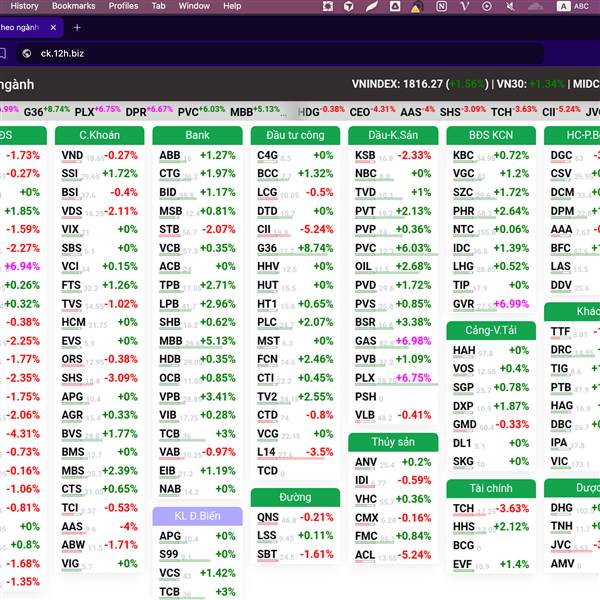Open the Window menu

[194, 6]
